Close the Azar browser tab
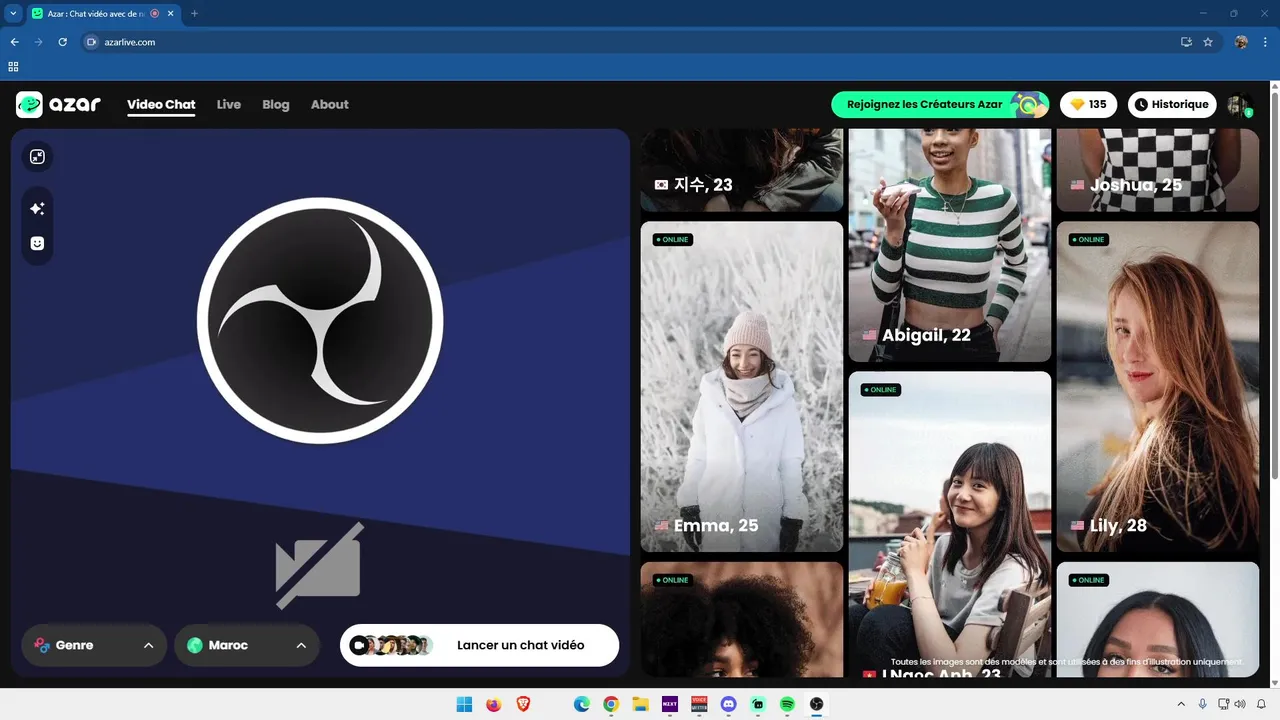The image size is (1280, 720). (171, 14)
